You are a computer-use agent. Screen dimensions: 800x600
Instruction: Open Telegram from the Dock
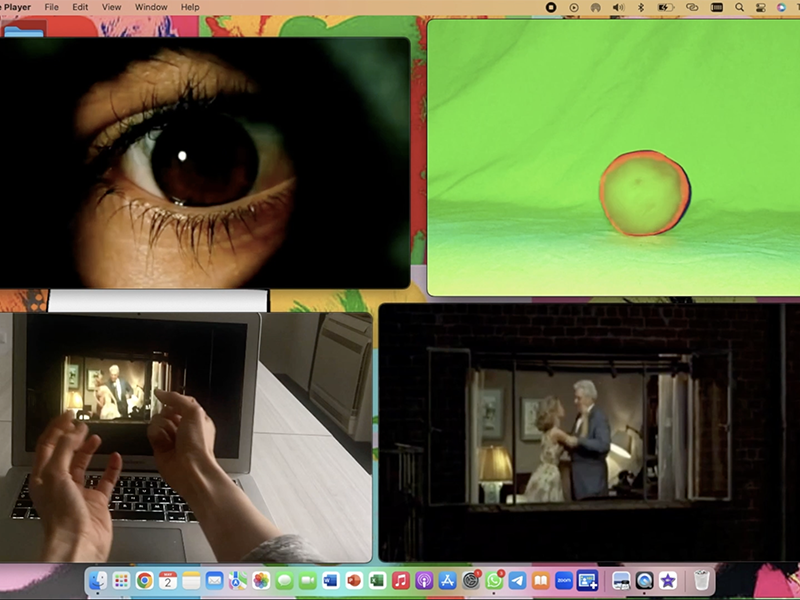(517, 580)
